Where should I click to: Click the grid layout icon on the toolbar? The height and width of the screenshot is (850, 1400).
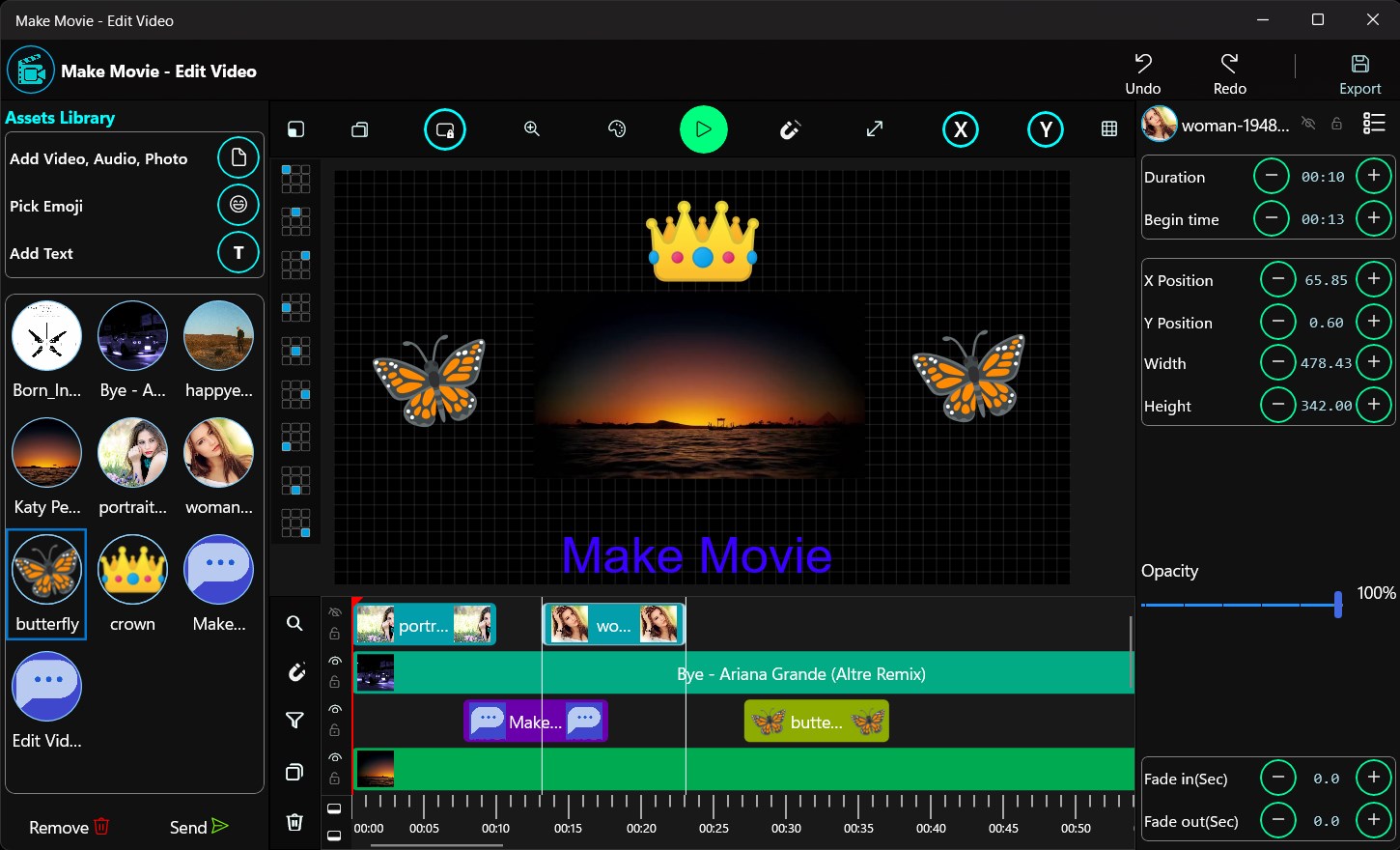[1108, 128]
